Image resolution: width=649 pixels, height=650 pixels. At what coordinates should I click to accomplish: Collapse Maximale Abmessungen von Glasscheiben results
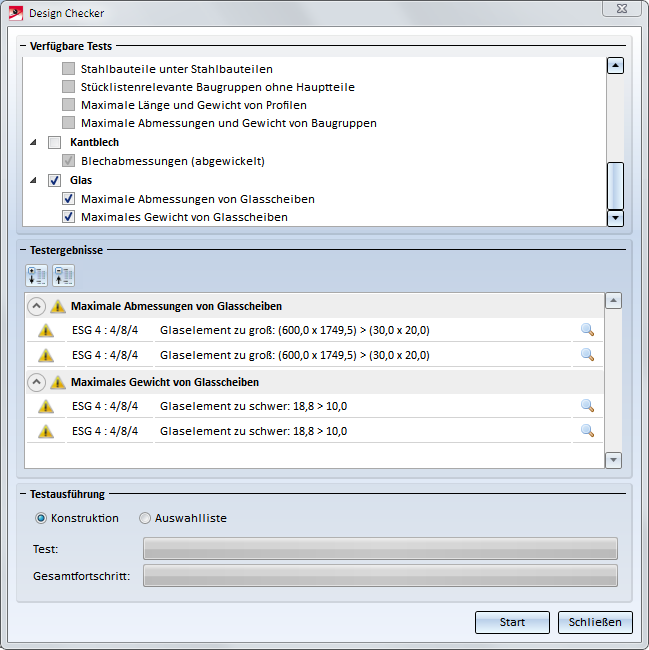click(36, 306)
